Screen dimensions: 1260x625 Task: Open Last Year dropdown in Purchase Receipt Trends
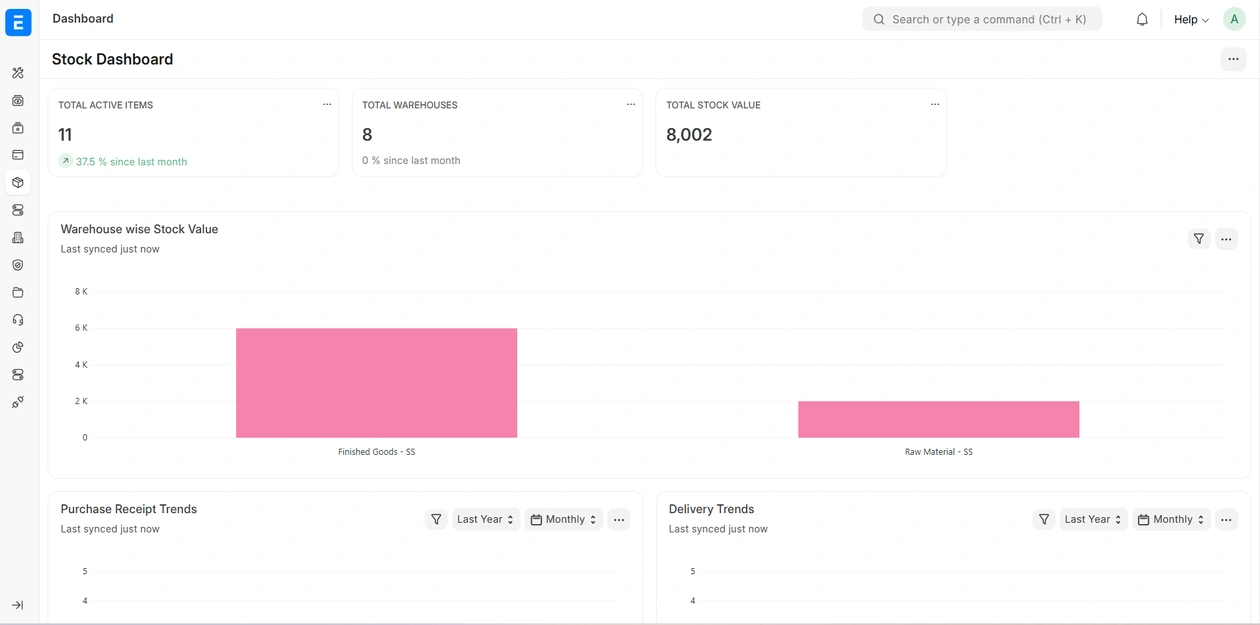(x=485, y=519)
